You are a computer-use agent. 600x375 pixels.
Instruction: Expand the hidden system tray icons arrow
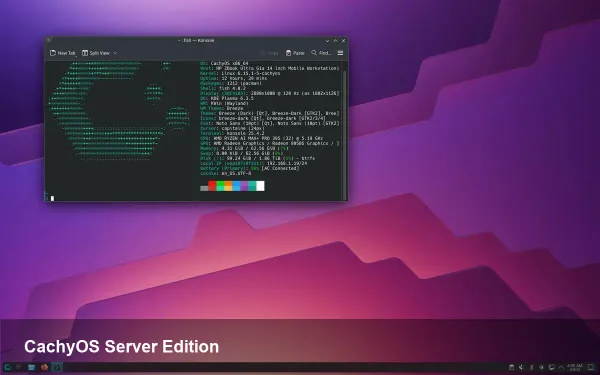[x=561, y=368]
